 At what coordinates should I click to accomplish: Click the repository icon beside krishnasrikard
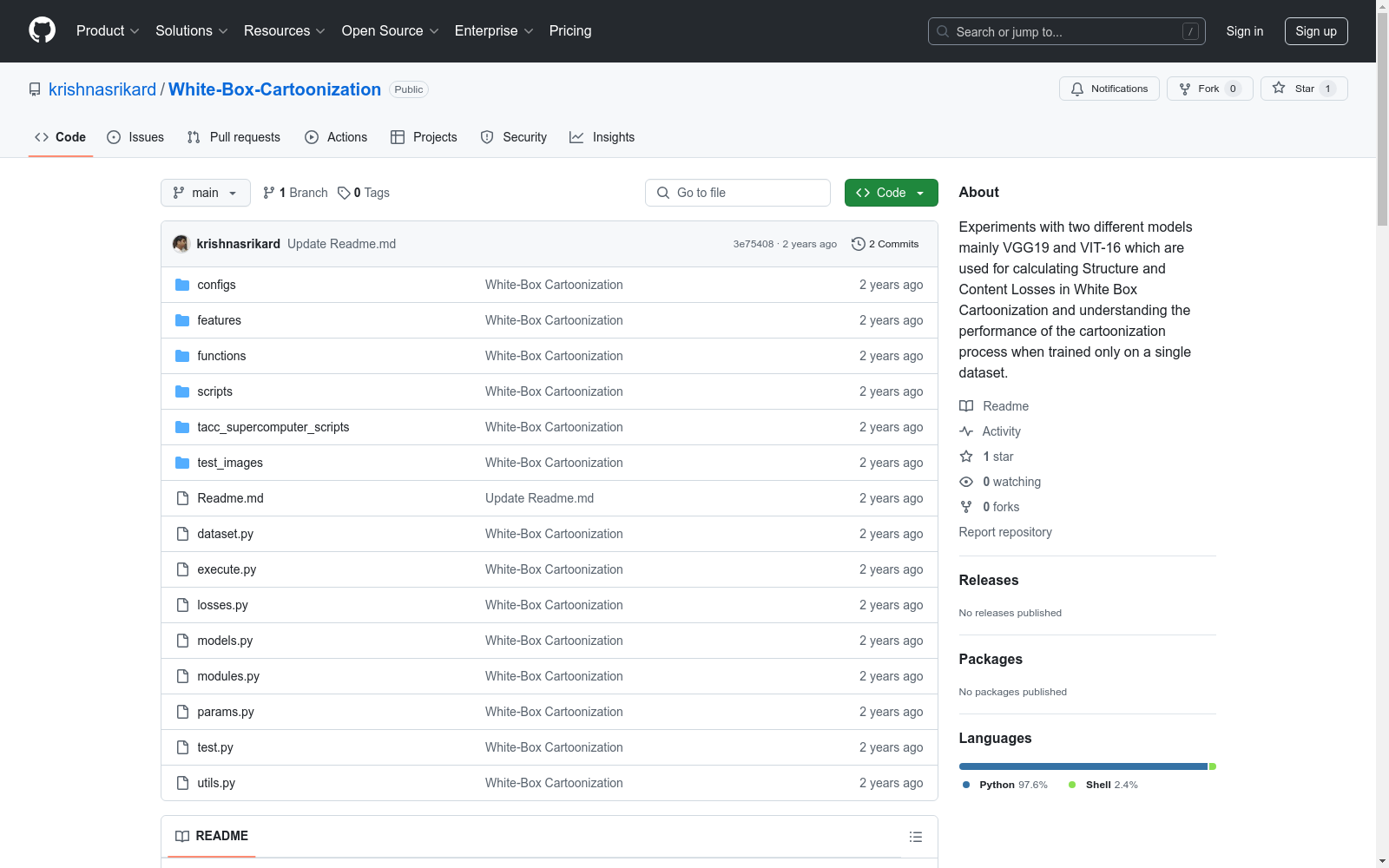[35, 89]
